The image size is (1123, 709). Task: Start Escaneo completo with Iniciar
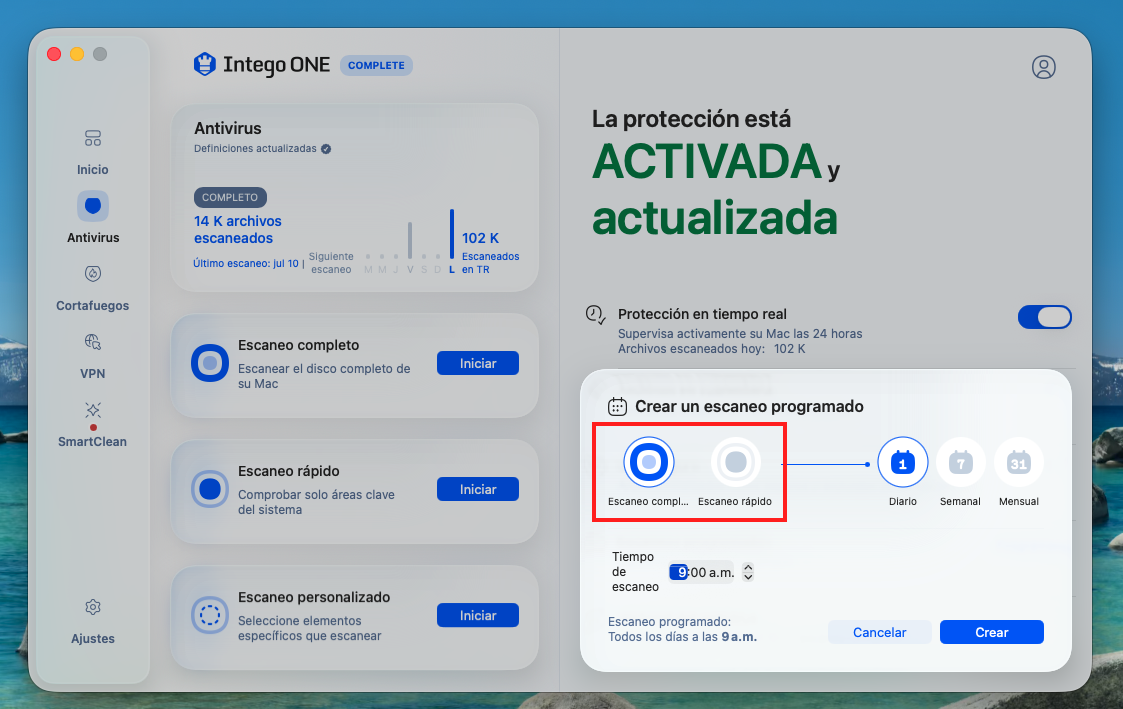(478, 363)
